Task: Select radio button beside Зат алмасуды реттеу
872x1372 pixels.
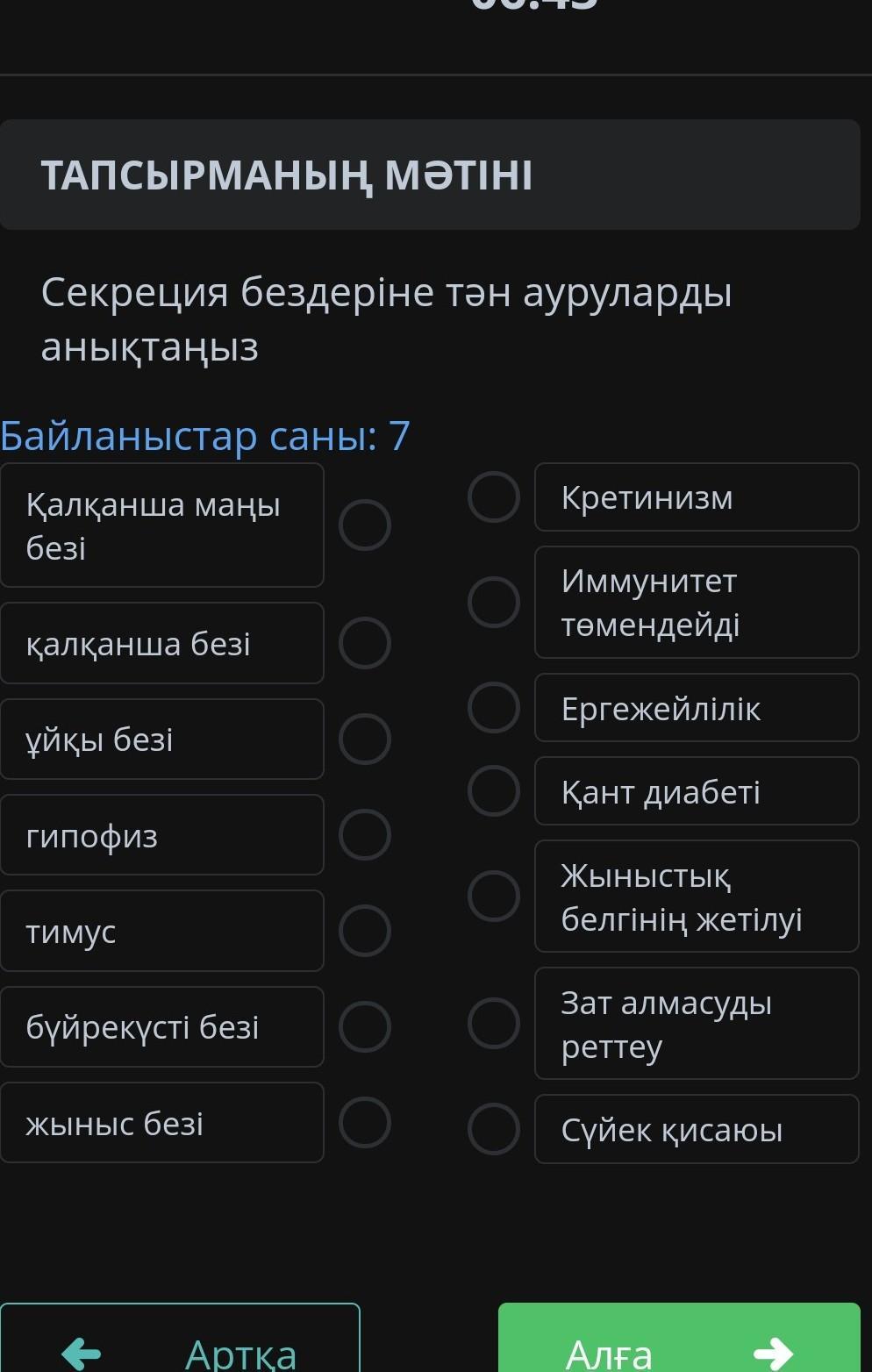Action: pos(494,1023)
